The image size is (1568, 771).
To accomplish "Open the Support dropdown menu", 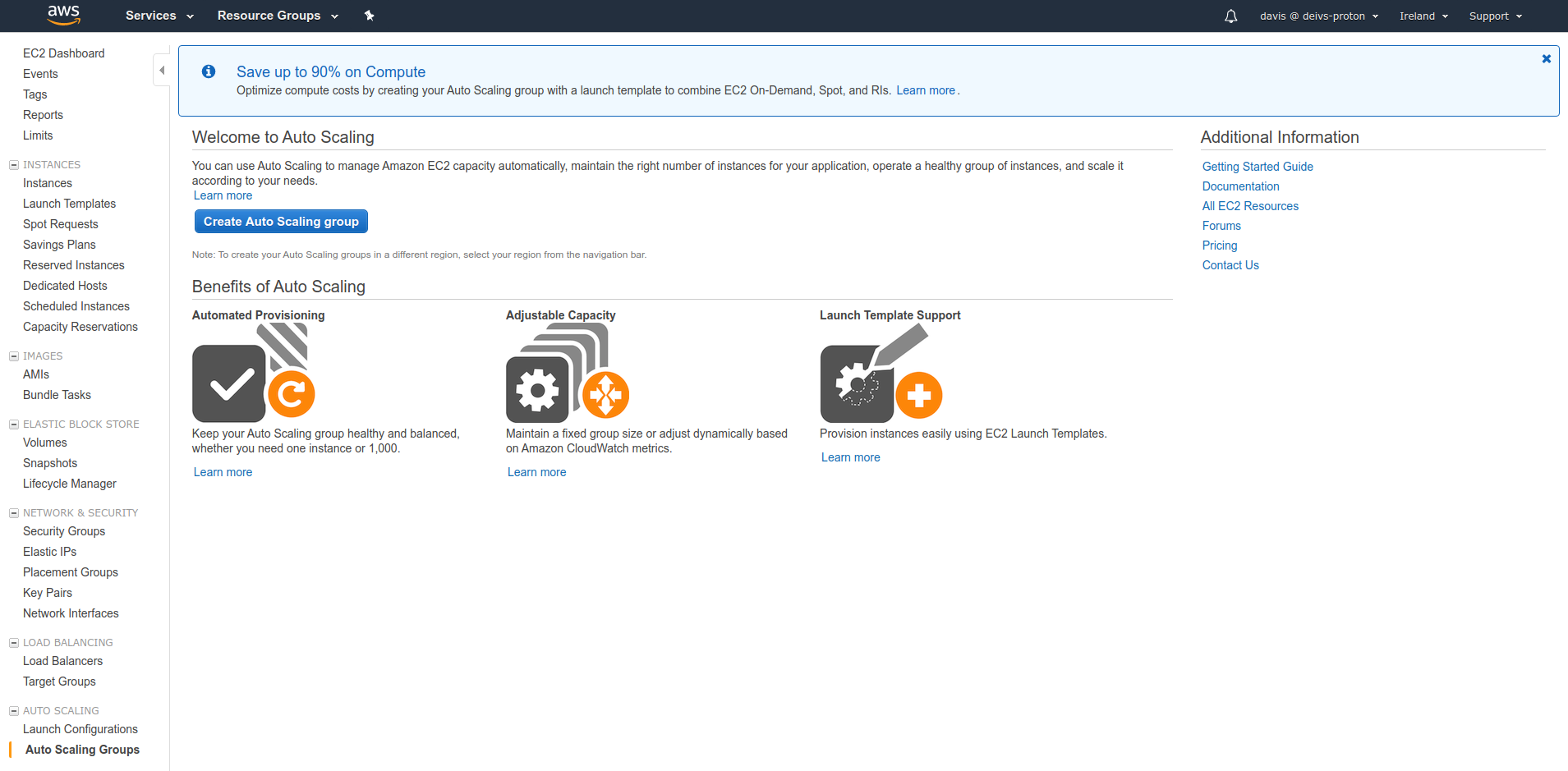I will click(1496, 16).
